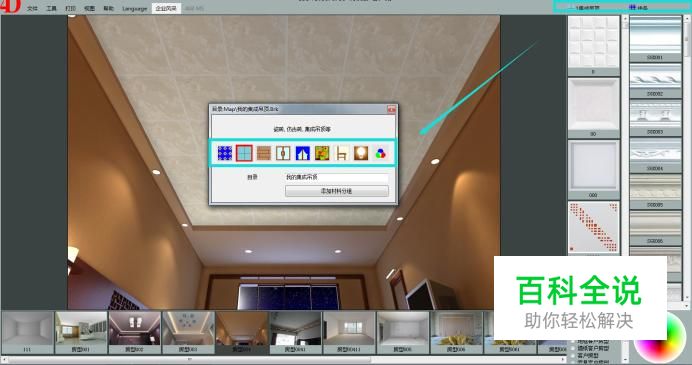Viewport: 692px width, 365px height.
Task: Open the 工具 menu
Action: pos(51,8)
